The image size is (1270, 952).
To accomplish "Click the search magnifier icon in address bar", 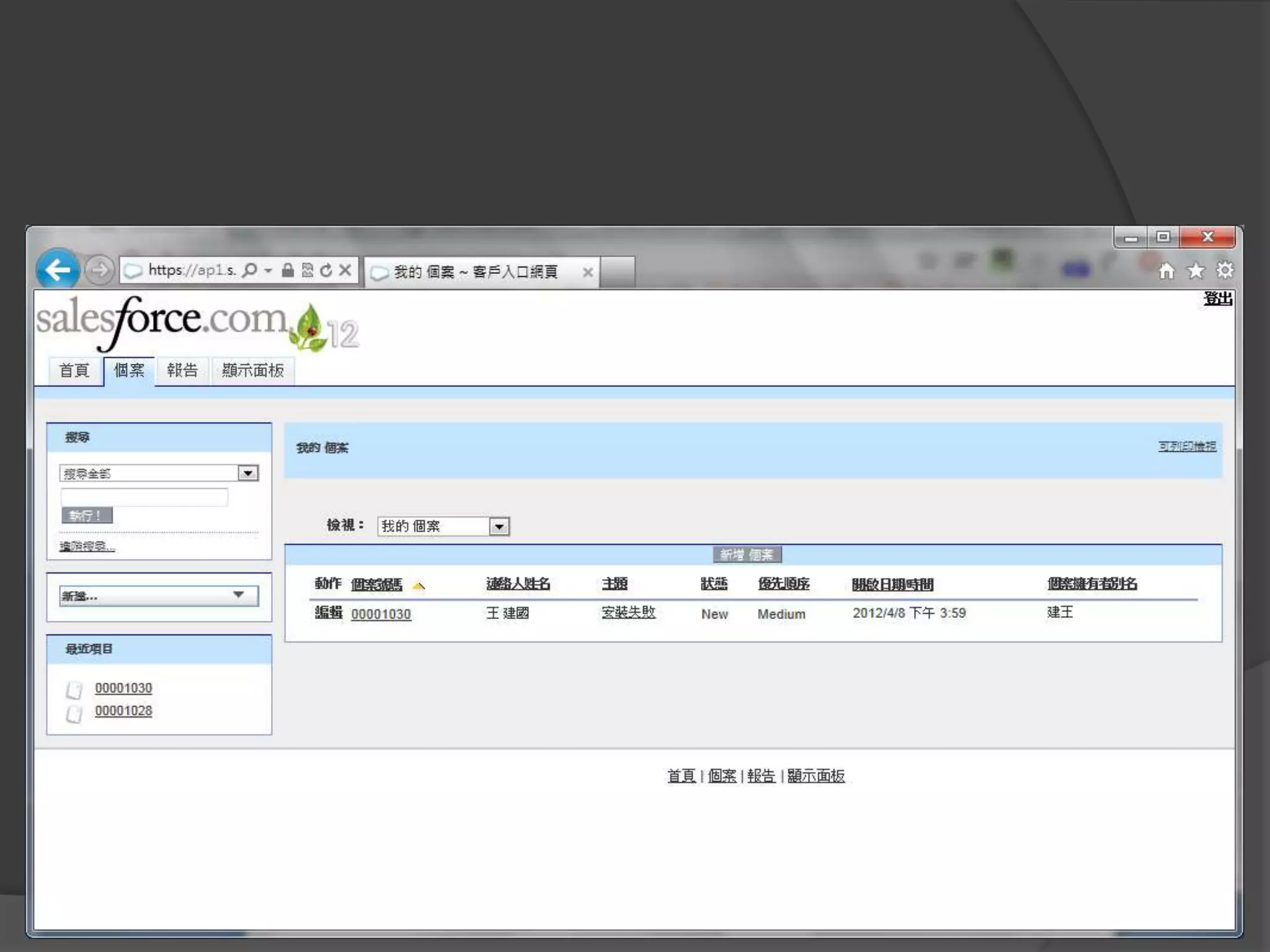I will pyautogui.click(x=250, y=270).
